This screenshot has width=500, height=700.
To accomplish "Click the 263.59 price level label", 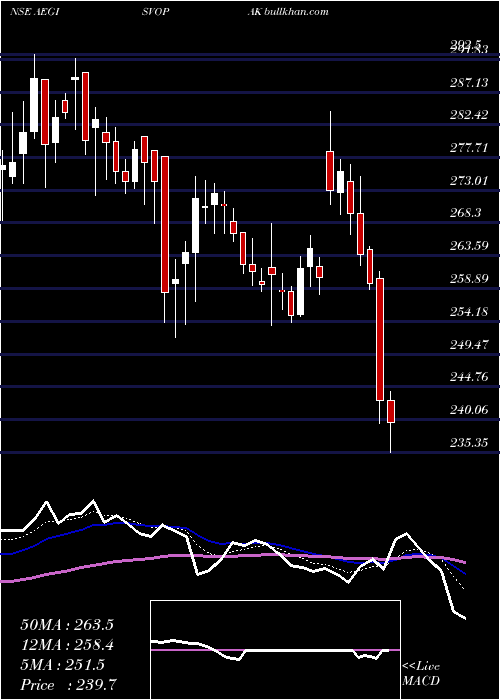I will coord(469,246).
